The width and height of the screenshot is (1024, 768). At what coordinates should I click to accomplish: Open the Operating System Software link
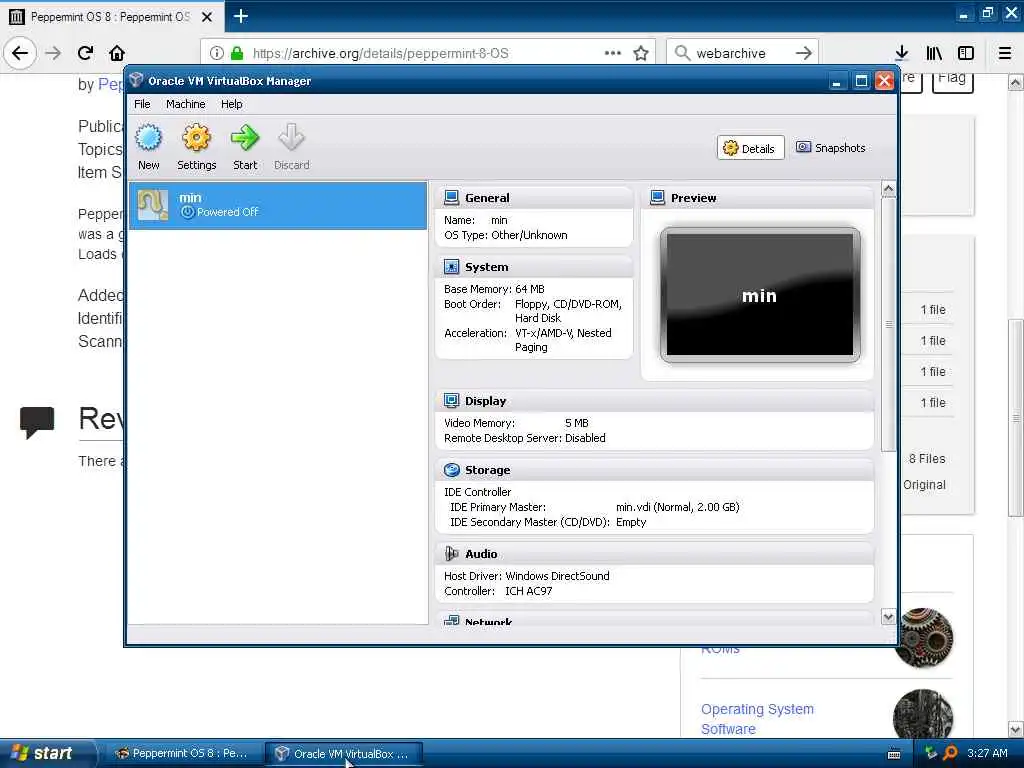click(x=757, y=718)
